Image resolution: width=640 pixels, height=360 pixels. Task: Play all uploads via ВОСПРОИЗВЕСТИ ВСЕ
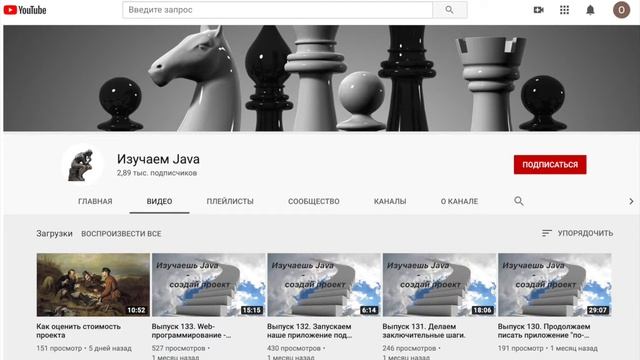click(121, 234)
